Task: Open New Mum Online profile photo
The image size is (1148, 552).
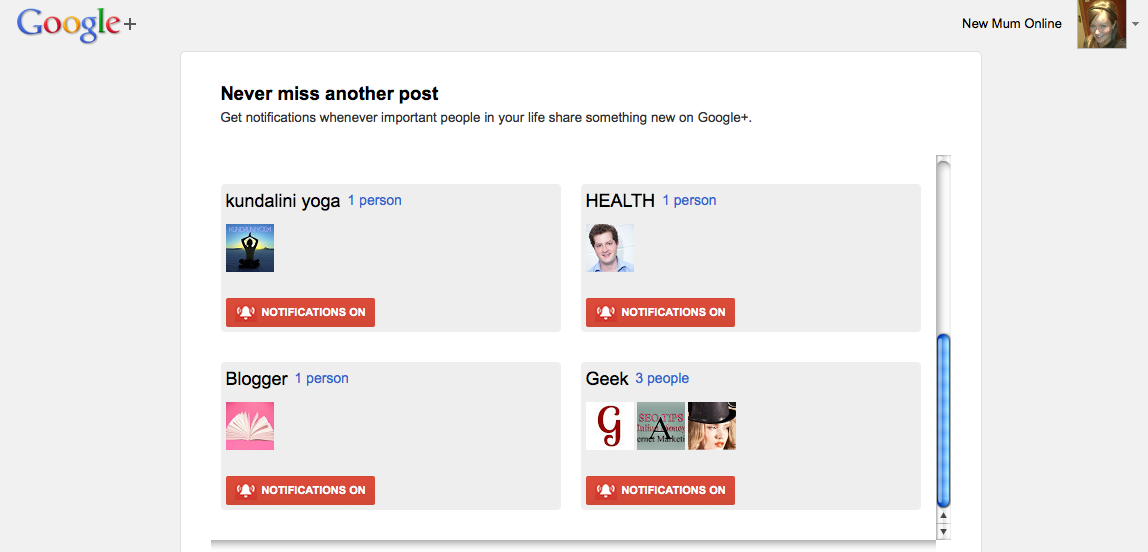Action: 1101,24
